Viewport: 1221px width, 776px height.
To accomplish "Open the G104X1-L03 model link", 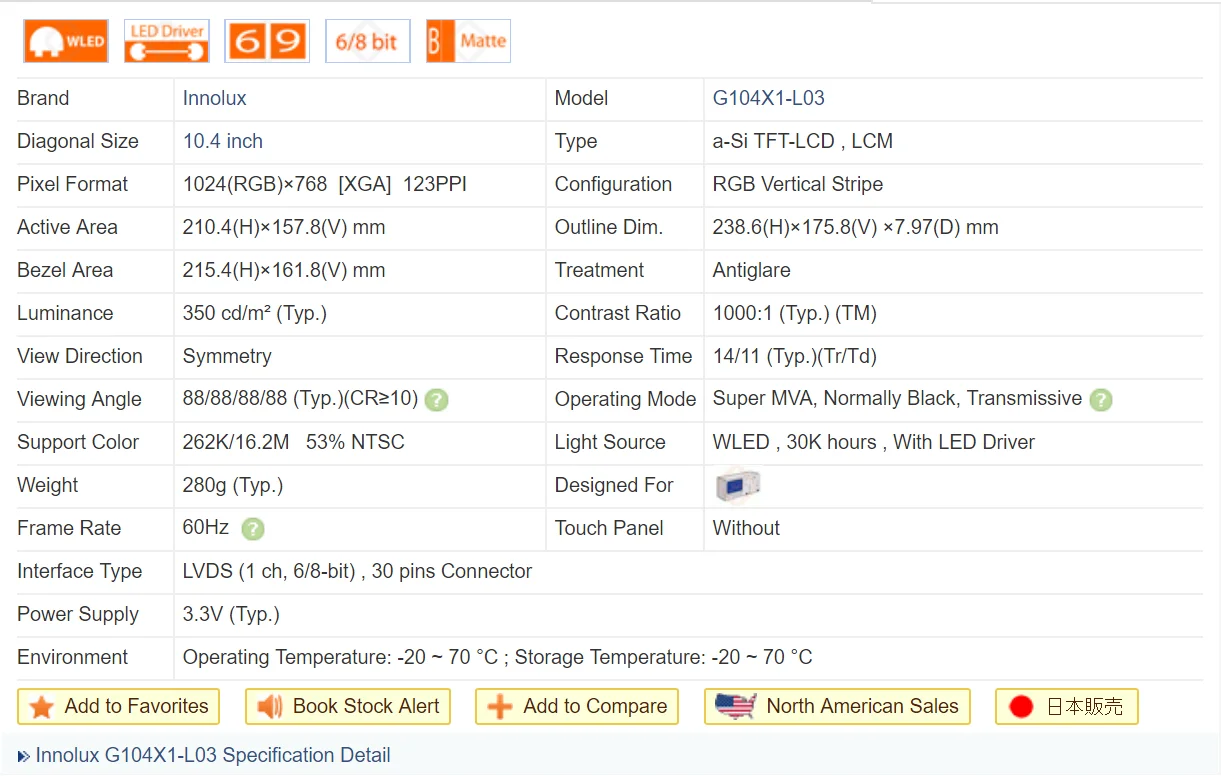I will coord(769,98).
